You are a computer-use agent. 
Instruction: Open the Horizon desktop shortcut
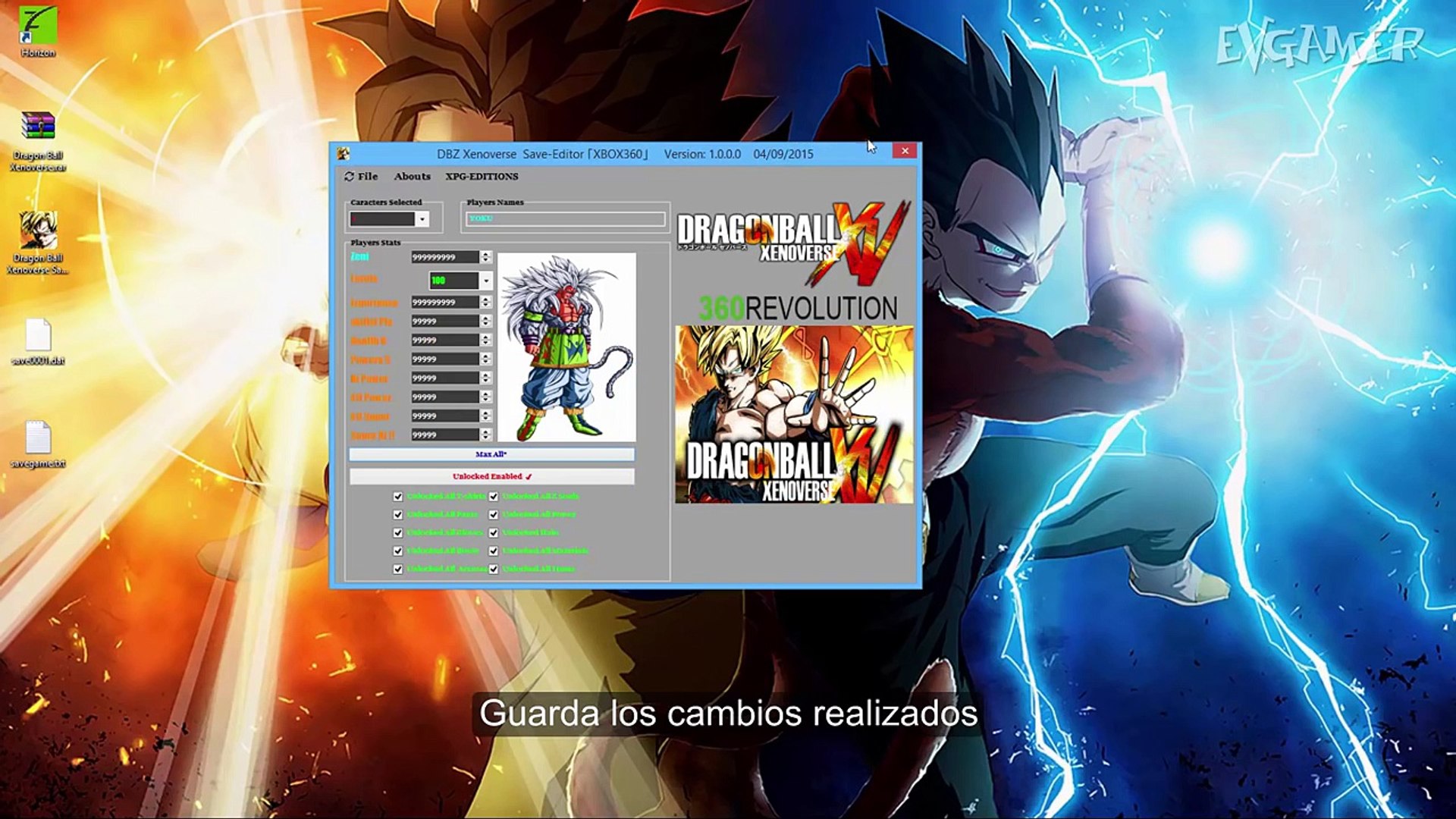click(37, 27)
